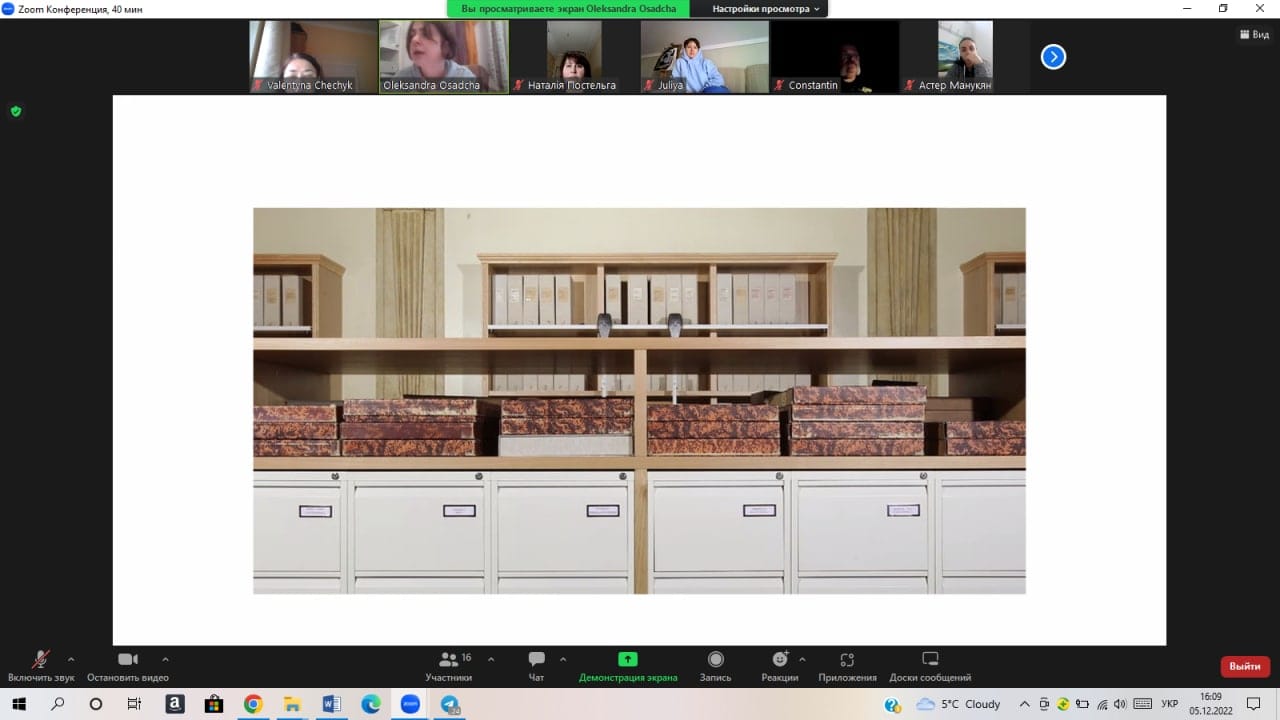This screenshot has height=720, width=1280.
Task: Select Наталія Постельга's video thumbnail
Action: point(574,56)
